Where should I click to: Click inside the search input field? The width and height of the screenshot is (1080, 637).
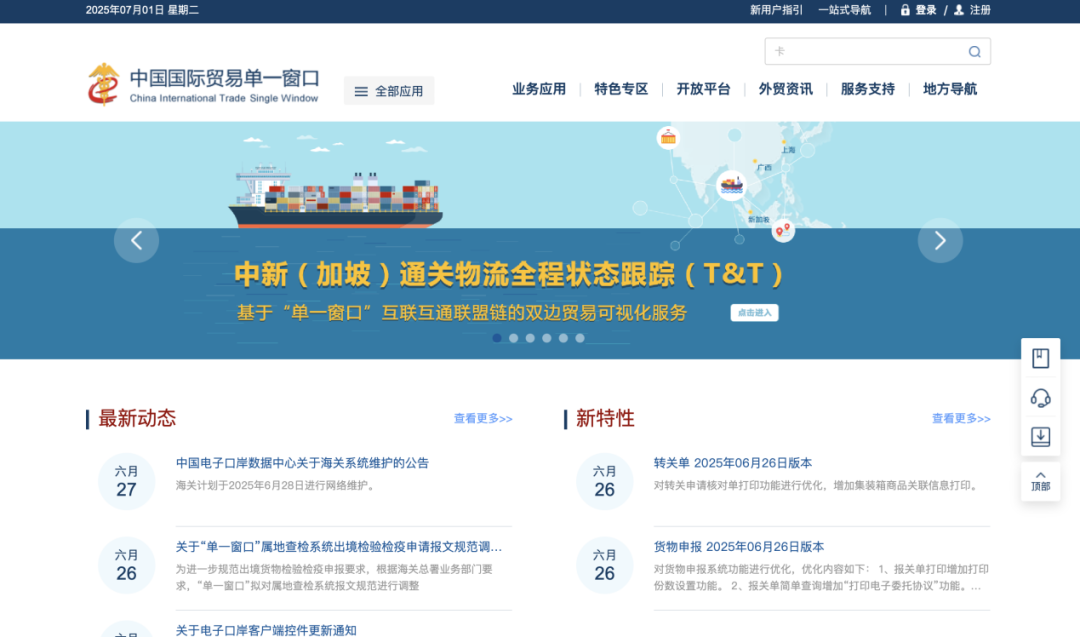point(870,51)
